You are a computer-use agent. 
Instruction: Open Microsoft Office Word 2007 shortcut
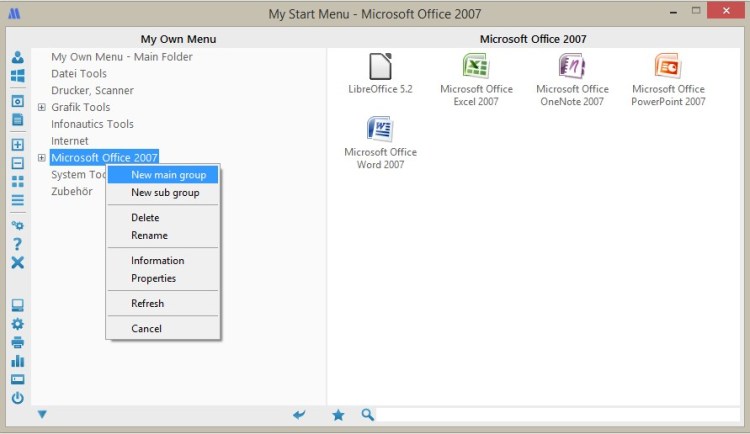coord(380,143)
